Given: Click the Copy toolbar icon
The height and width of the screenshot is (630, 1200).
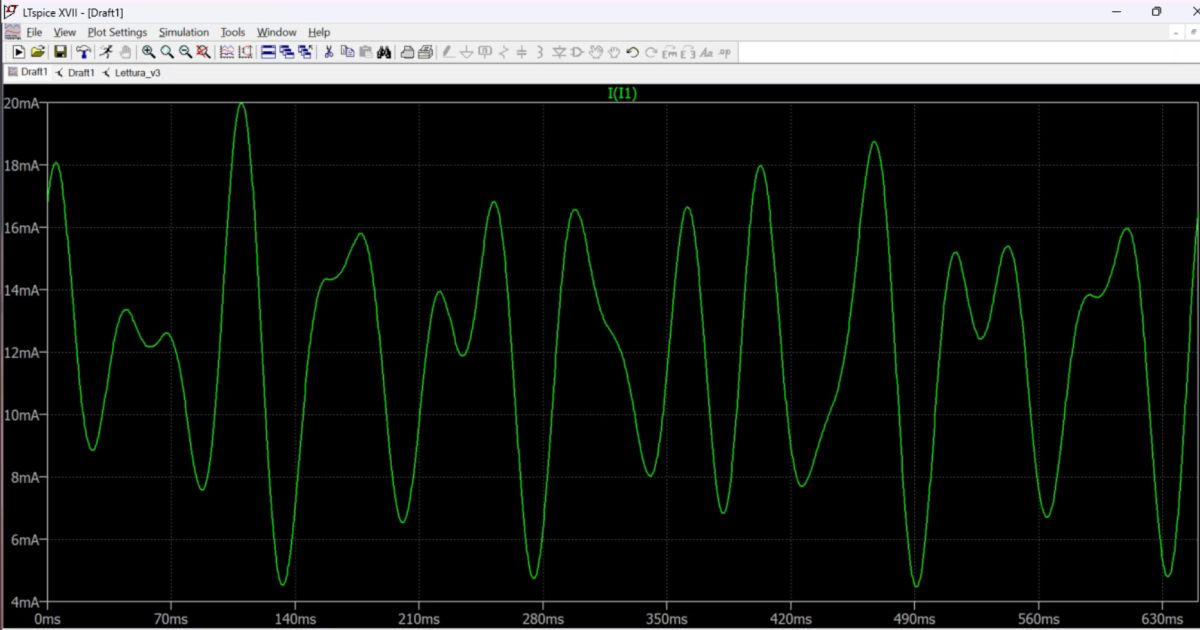Looking at the screenshot, I should [346, 51].
